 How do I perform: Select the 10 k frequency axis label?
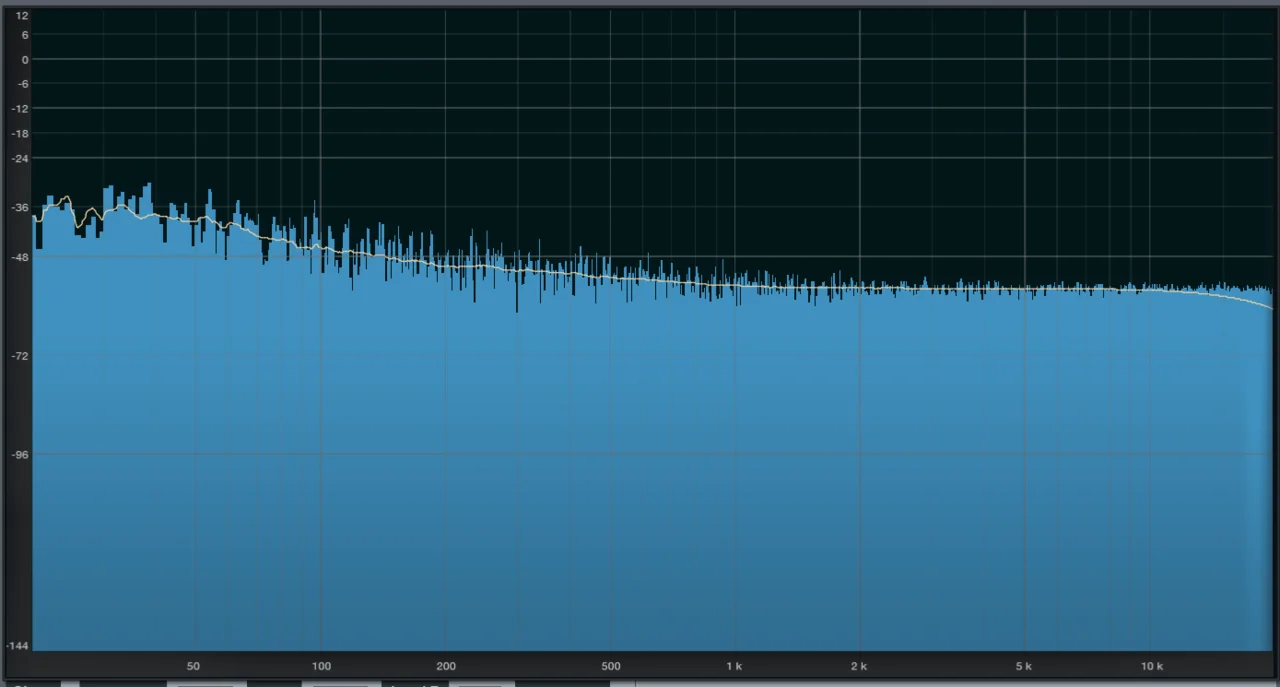point(1152,665)
